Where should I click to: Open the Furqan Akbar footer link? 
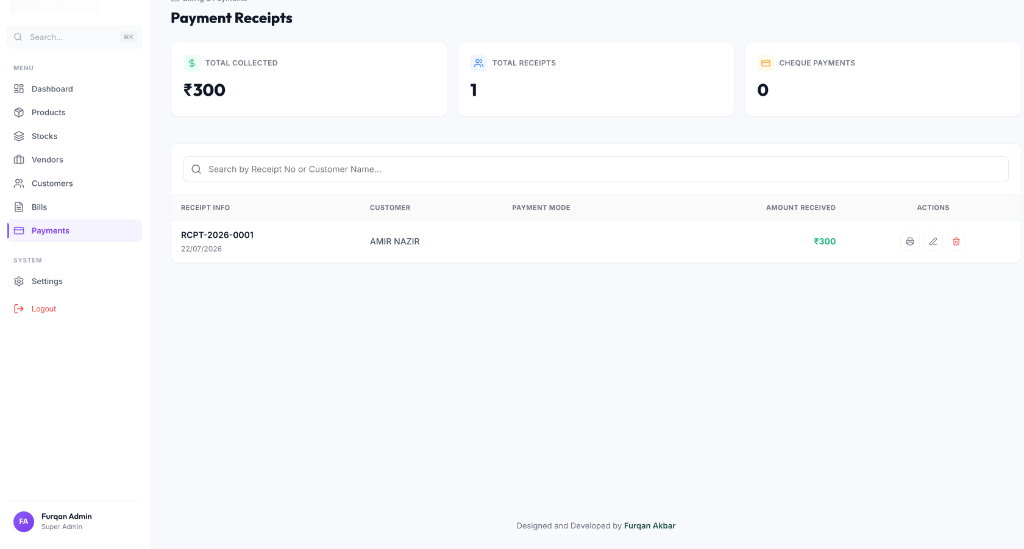pos(650,525)
